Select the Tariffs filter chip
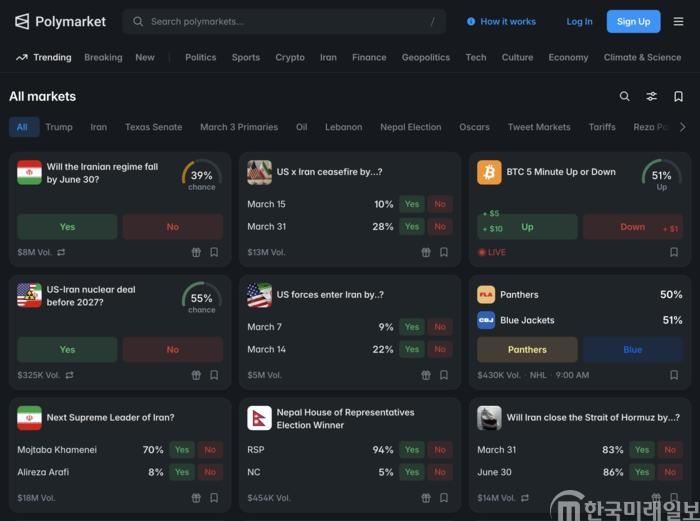This screenshot has height=521, width=700. (x=602, y=127)
